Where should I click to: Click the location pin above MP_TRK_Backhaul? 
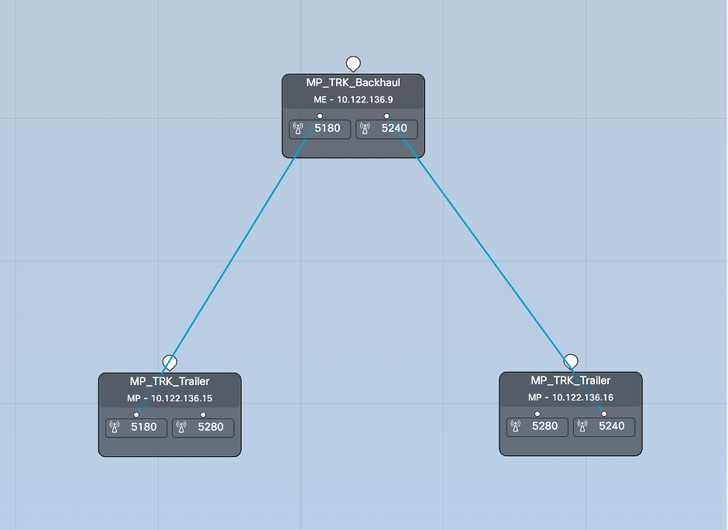coord(353,64)
